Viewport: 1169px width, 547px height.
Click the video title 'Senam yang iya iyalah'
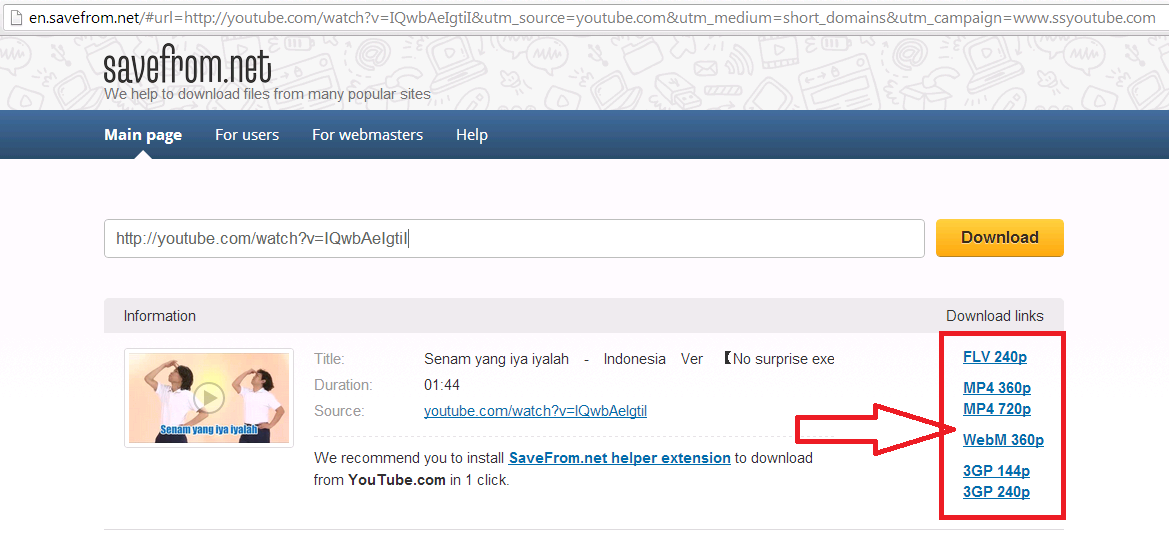point(497,359)
